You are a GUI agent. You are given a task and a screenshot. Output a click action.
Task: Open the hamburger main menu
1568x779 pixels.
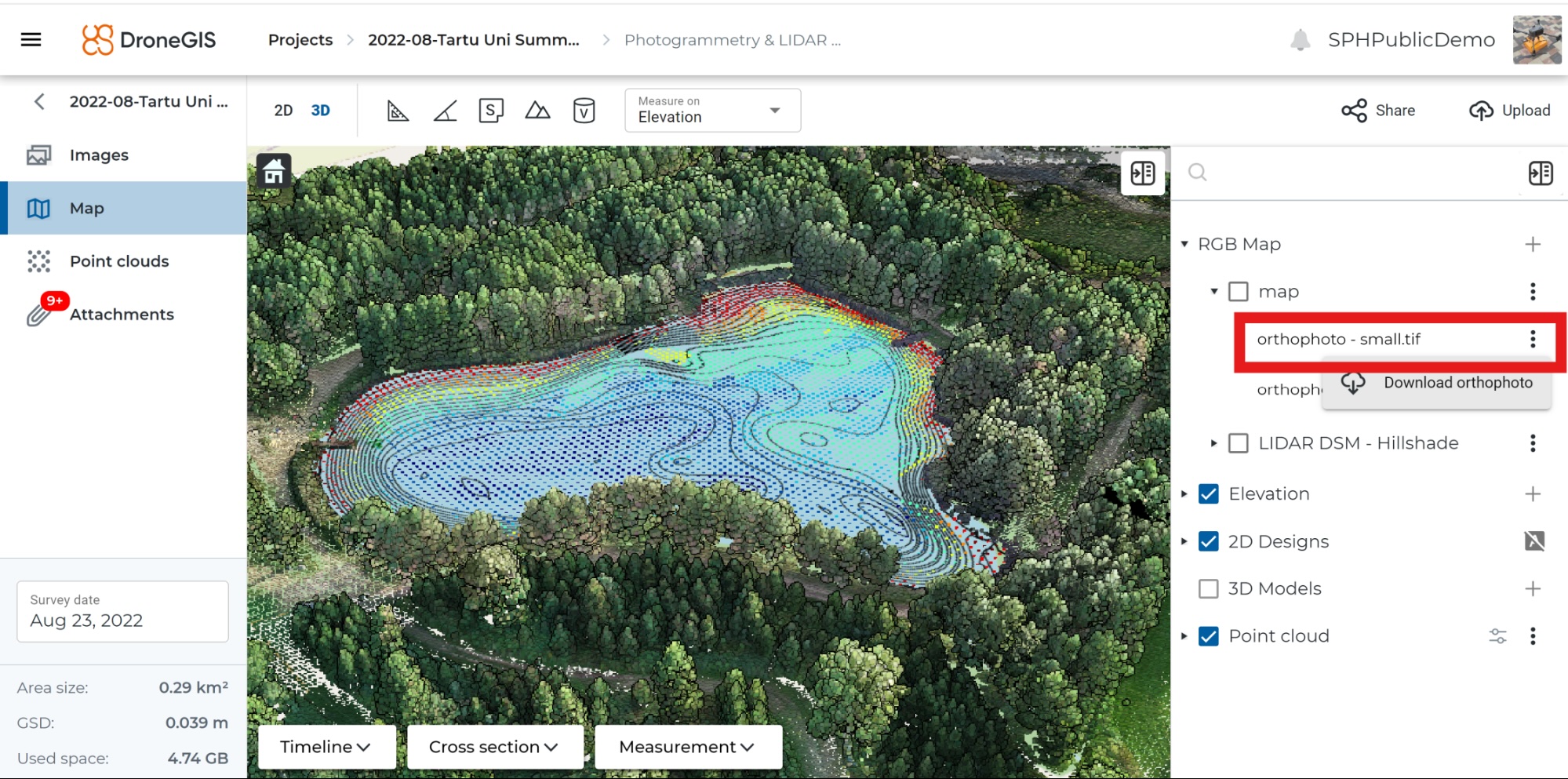31,39
